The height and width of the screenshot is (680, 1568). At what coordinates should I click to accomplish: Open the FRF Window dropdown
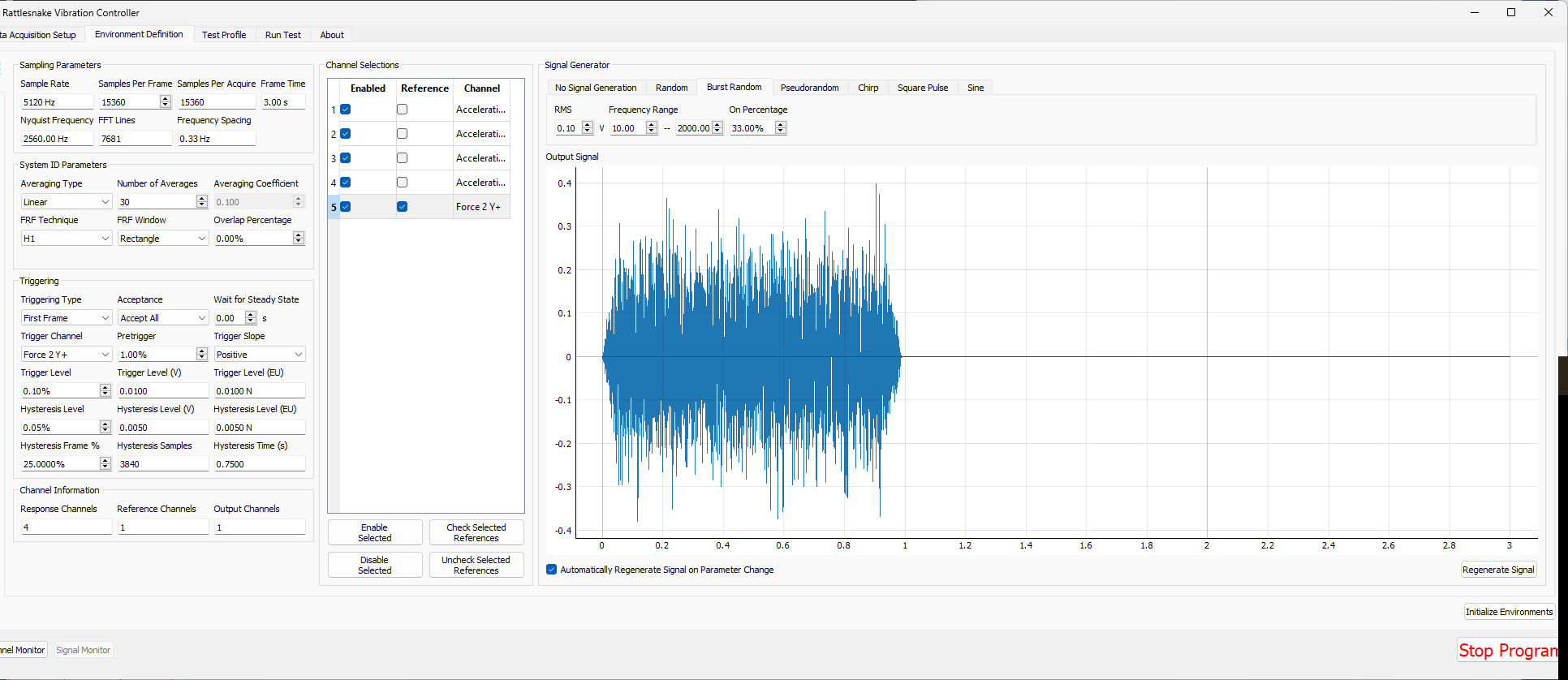(162, 239)
